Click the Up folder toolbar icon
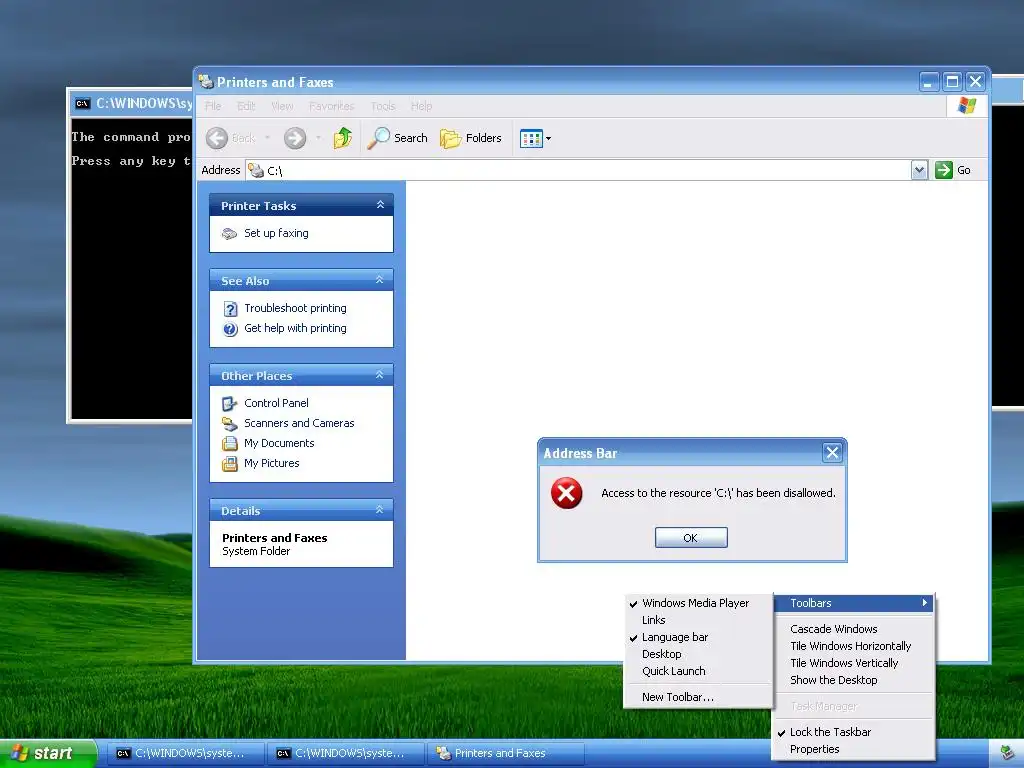 tap(342, 138)
